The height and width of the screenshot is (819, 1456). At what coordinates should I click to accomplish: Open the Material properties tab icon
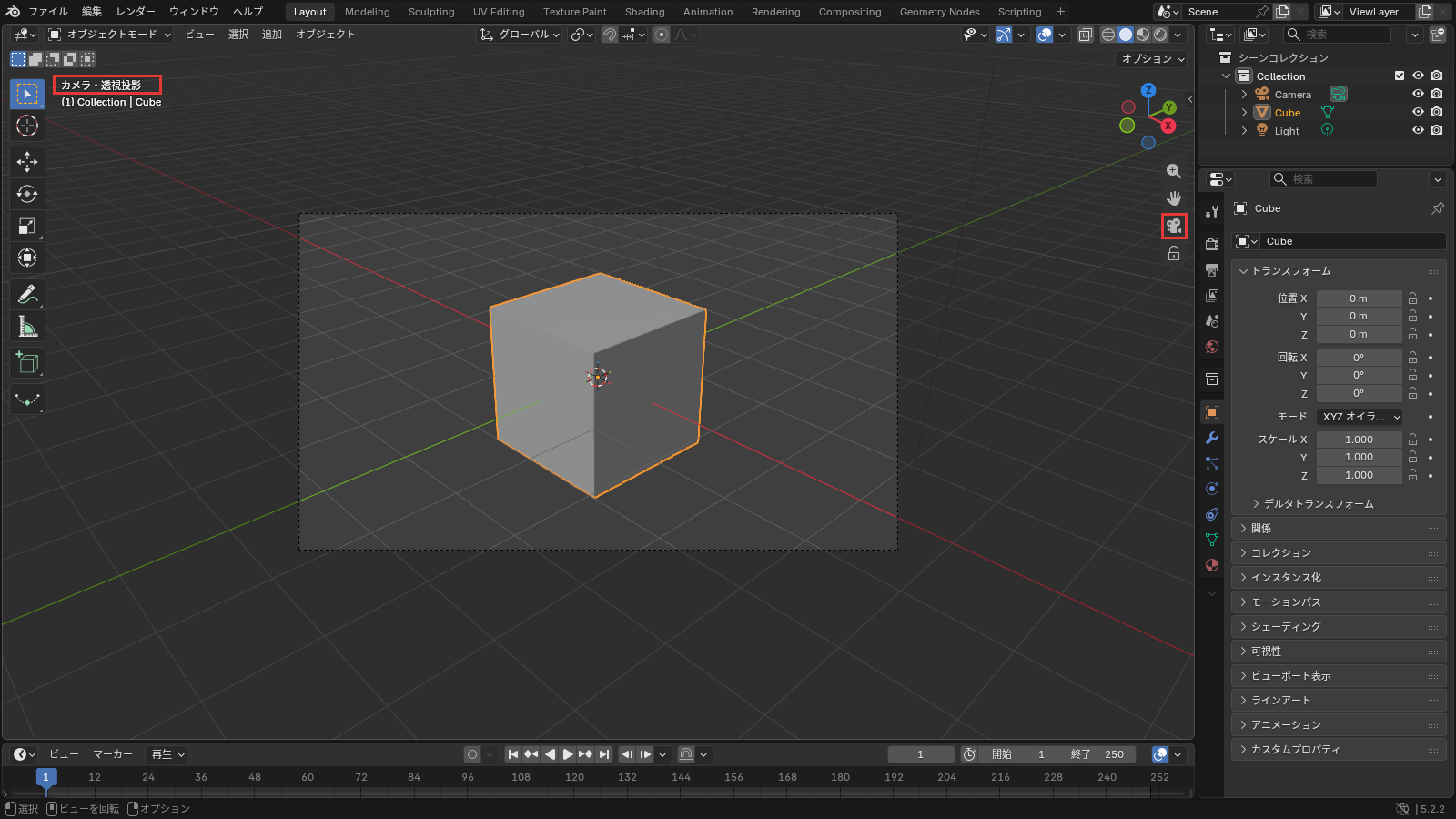click(1211, 565)
